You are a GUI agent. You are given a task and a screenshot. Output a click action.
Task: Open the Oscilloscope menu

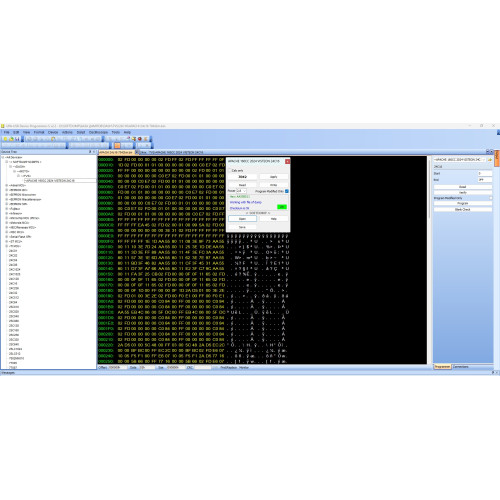(98, 132)
